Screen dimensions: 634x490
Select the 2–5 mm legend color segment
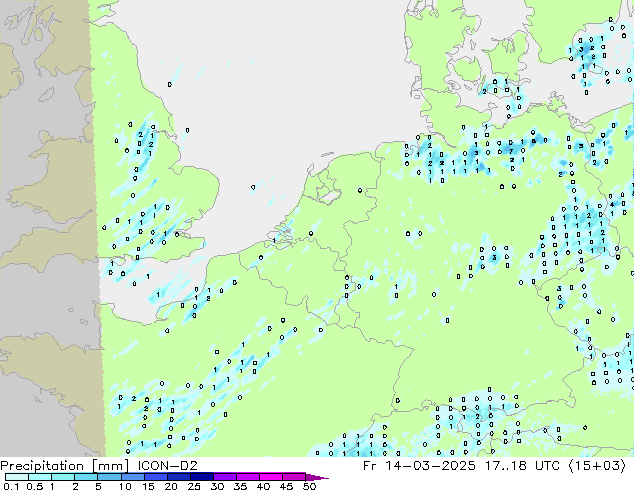point(86,477)
